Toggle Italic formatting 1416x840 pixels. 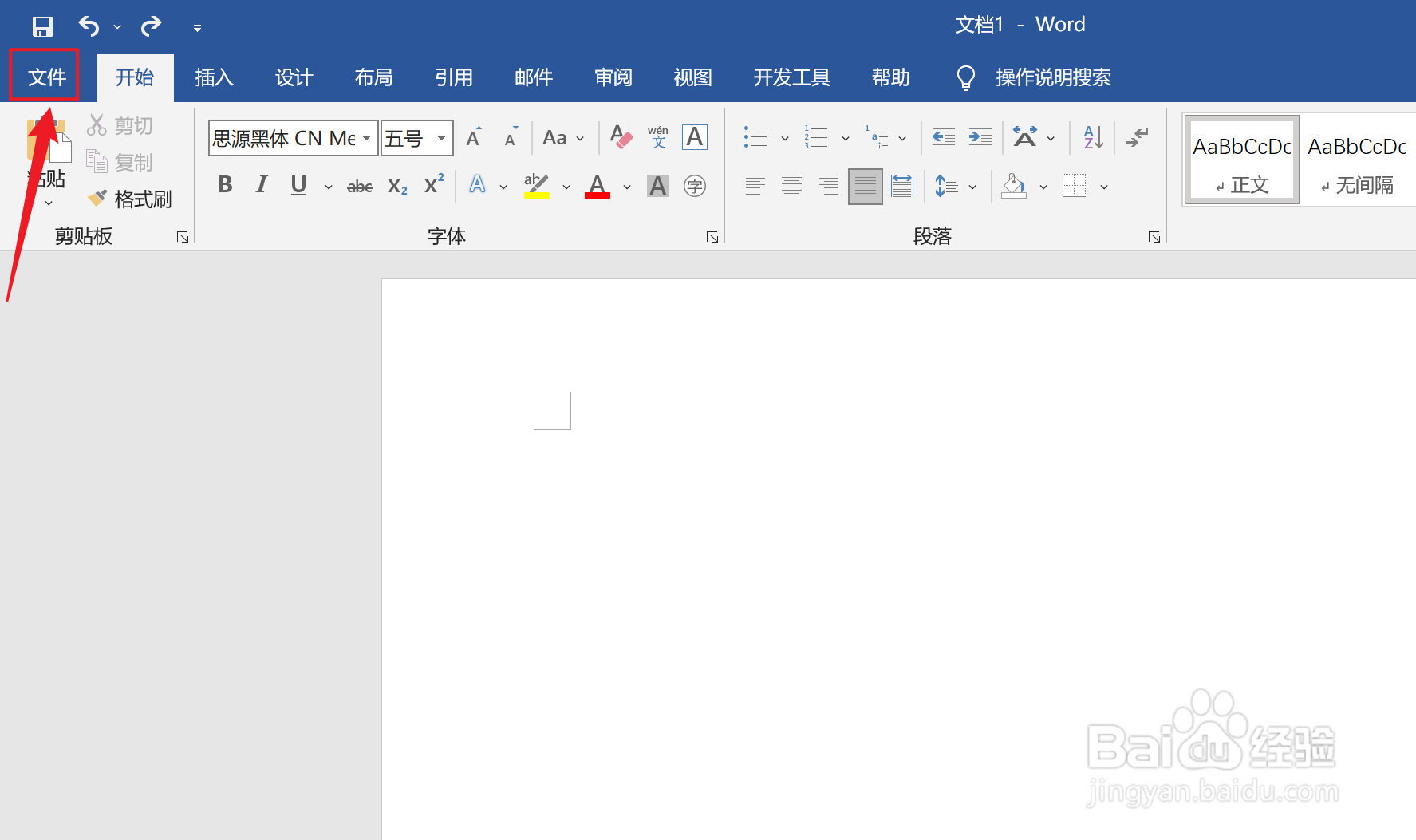pos(262,185)
